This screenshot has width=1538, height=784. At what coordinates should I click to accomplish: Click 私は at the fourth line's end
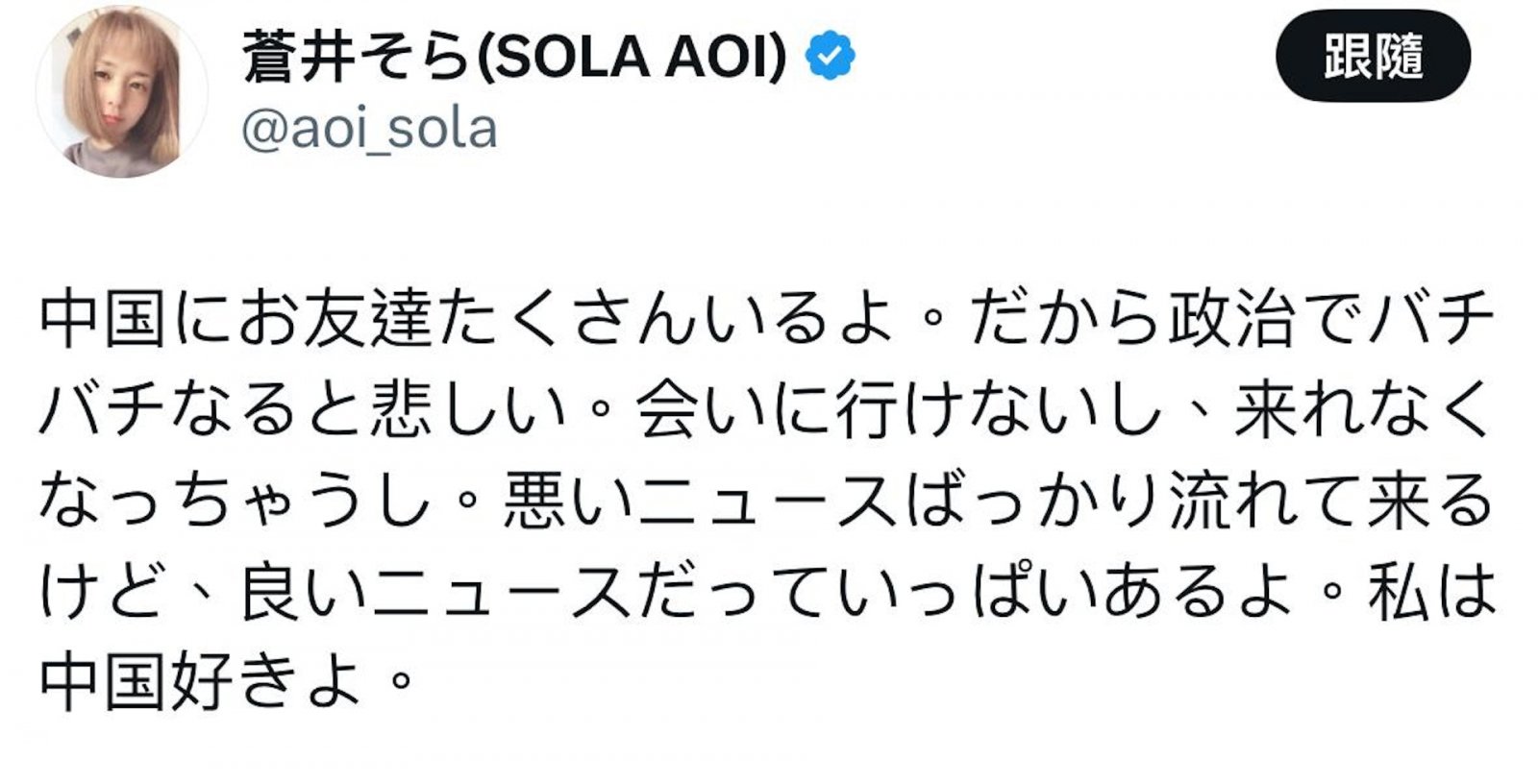click(1432, 591)
